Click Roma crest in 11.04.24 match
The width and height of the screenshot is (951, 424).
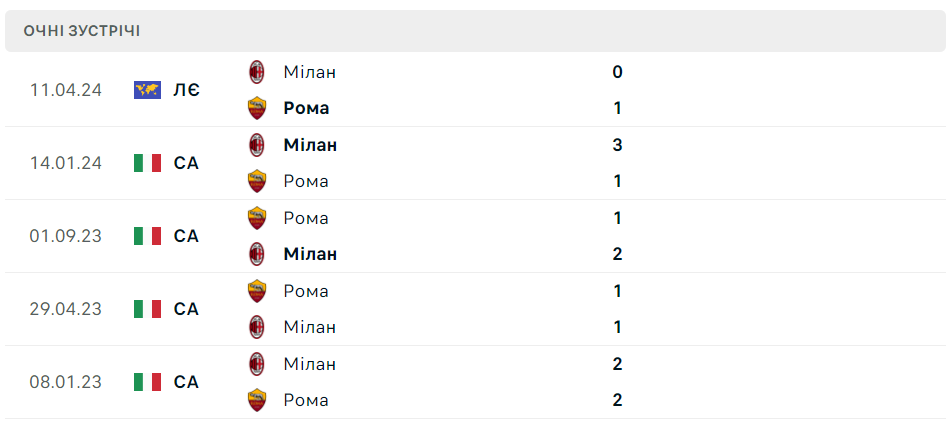257,108
